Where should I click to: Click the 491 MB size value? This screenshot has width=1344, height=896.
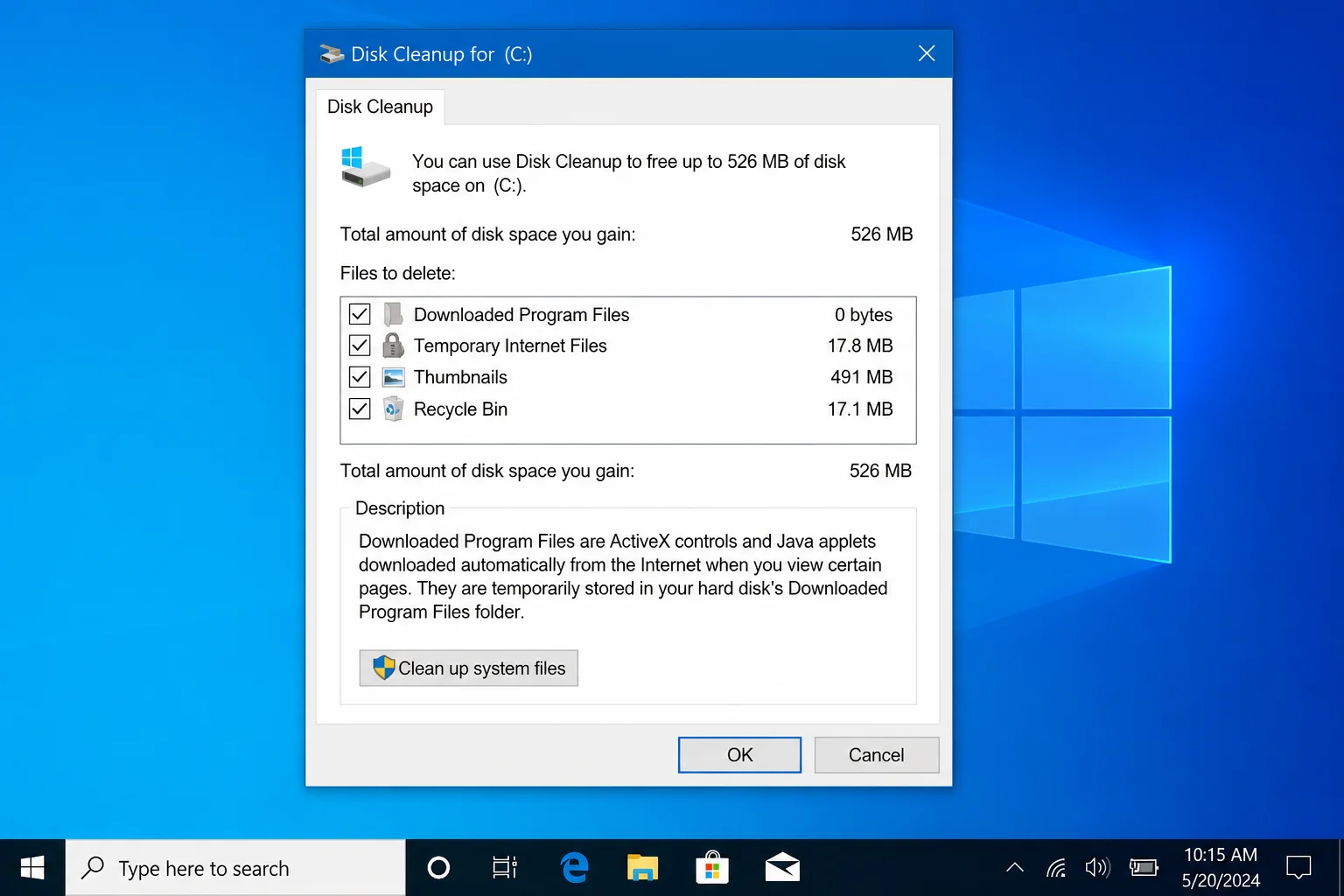(x=862, y=377)
